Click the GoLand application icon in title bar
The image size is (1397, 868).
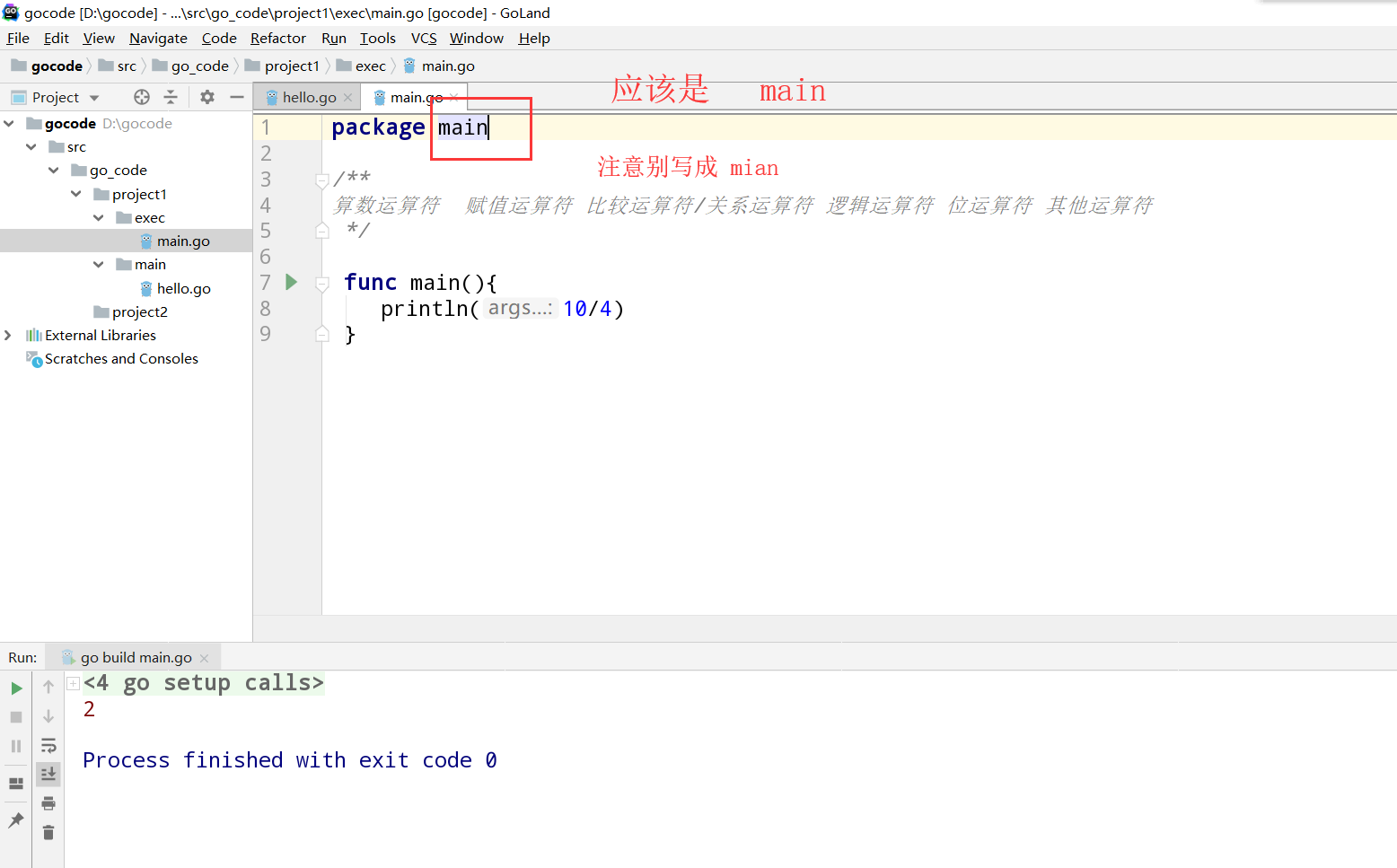click(11, 13)
